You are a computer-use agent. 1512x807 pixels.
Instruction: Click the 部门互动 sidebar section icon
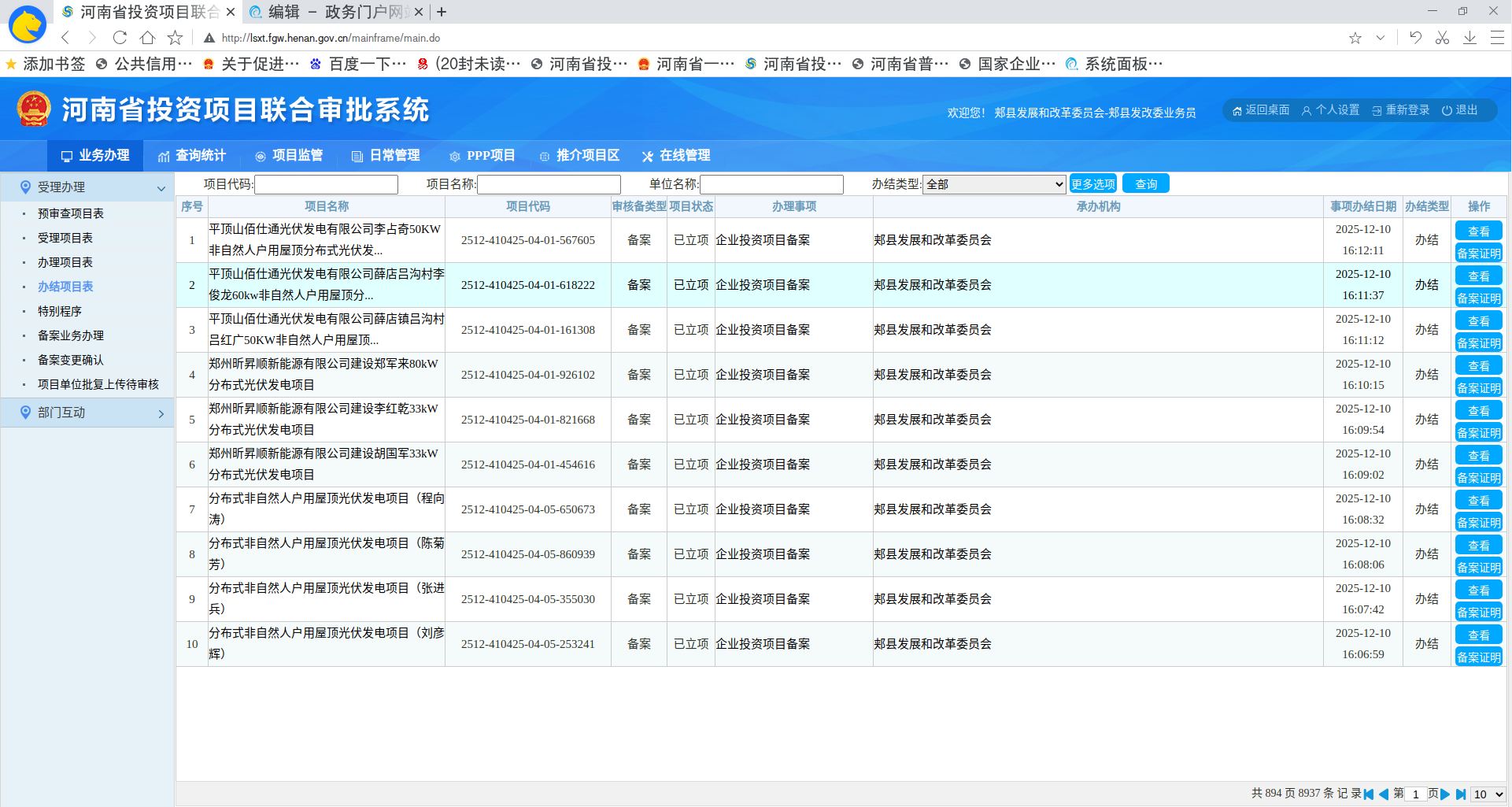pos(24,412)
